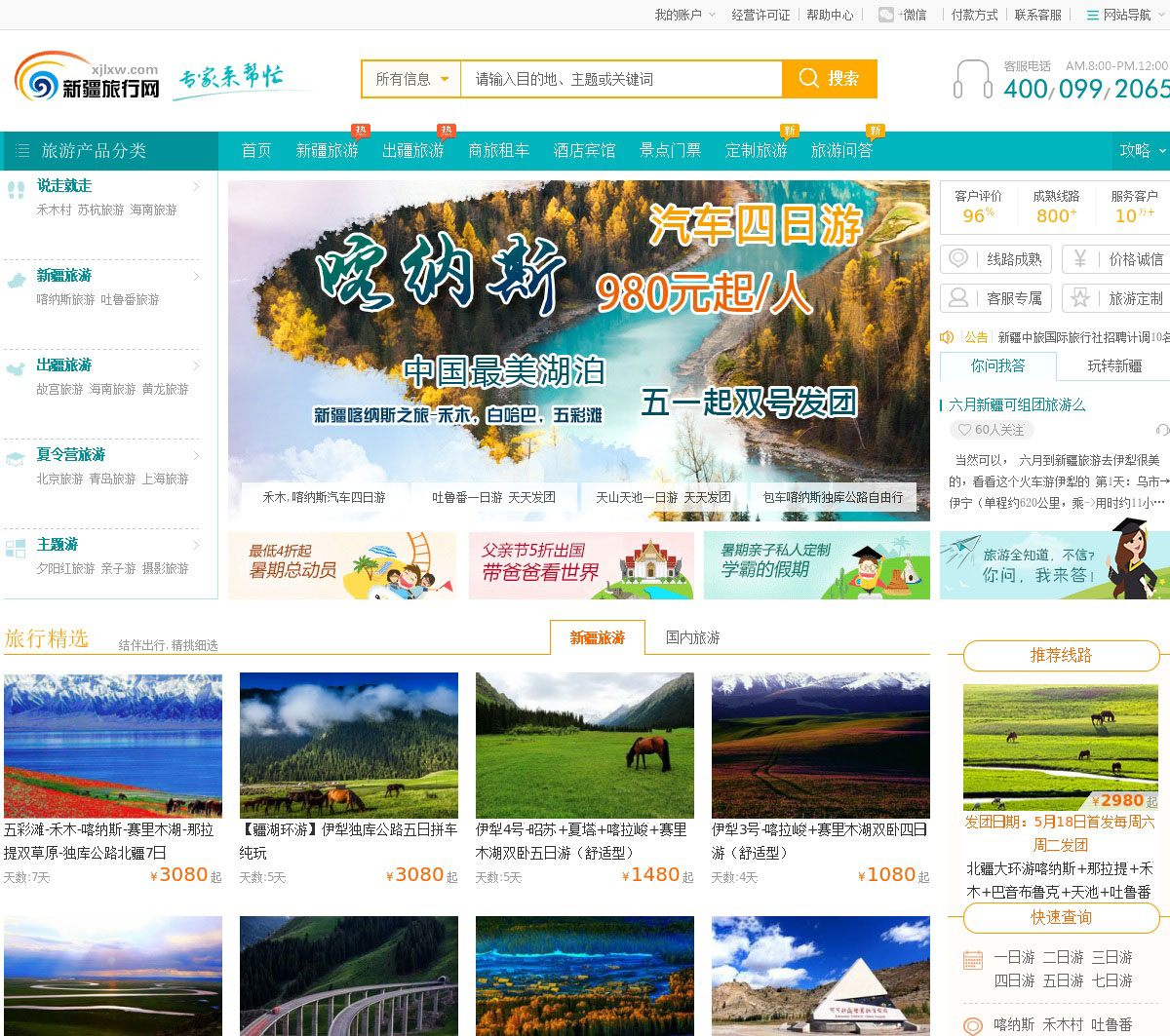Focus the destination keyword search field
This screenshot has width=1170, height=1036.
point(621,79)
